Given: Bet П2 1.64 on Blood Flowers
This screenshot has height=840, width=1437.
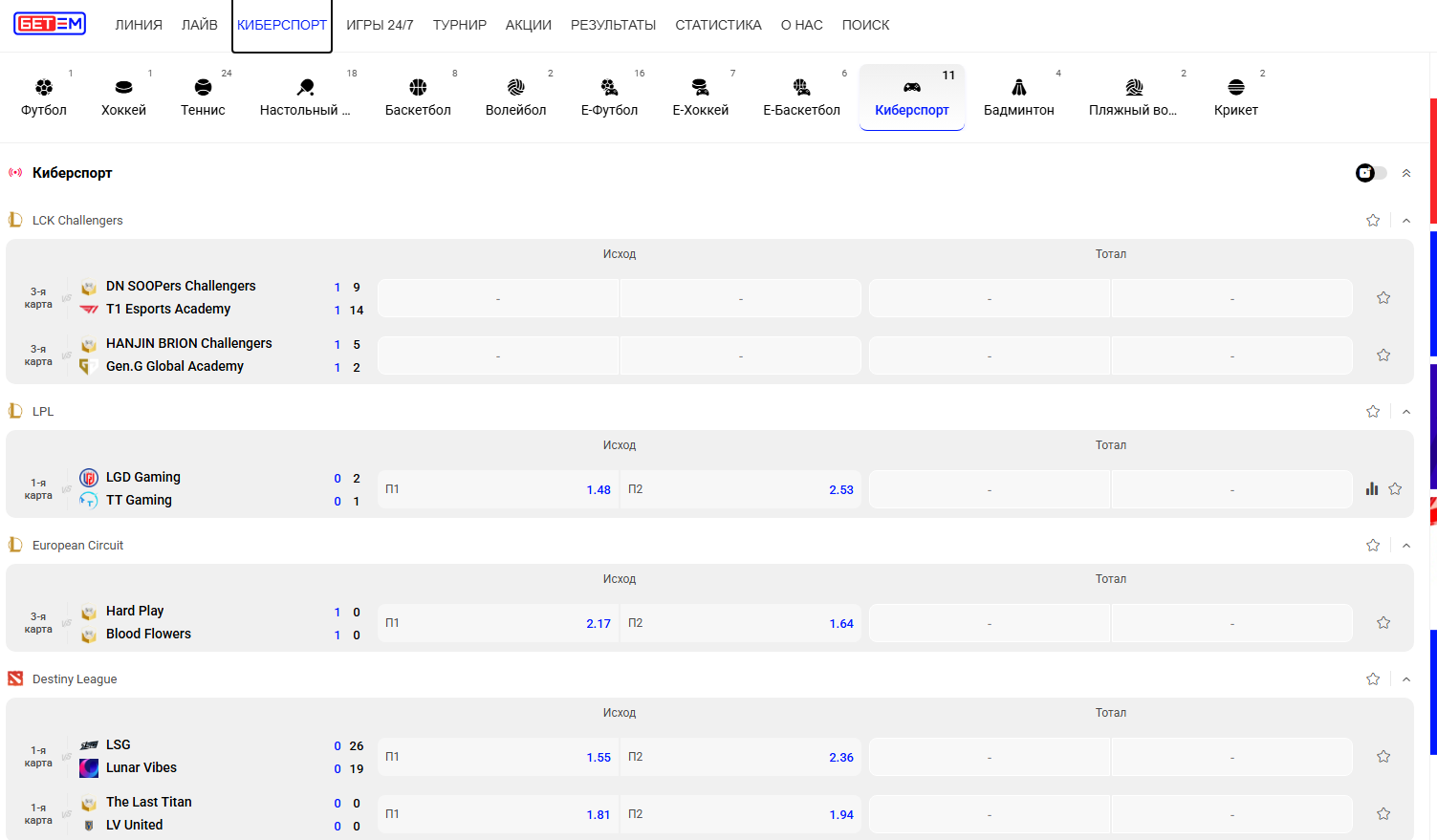Looking at the screenshot, I should point(741,623).
